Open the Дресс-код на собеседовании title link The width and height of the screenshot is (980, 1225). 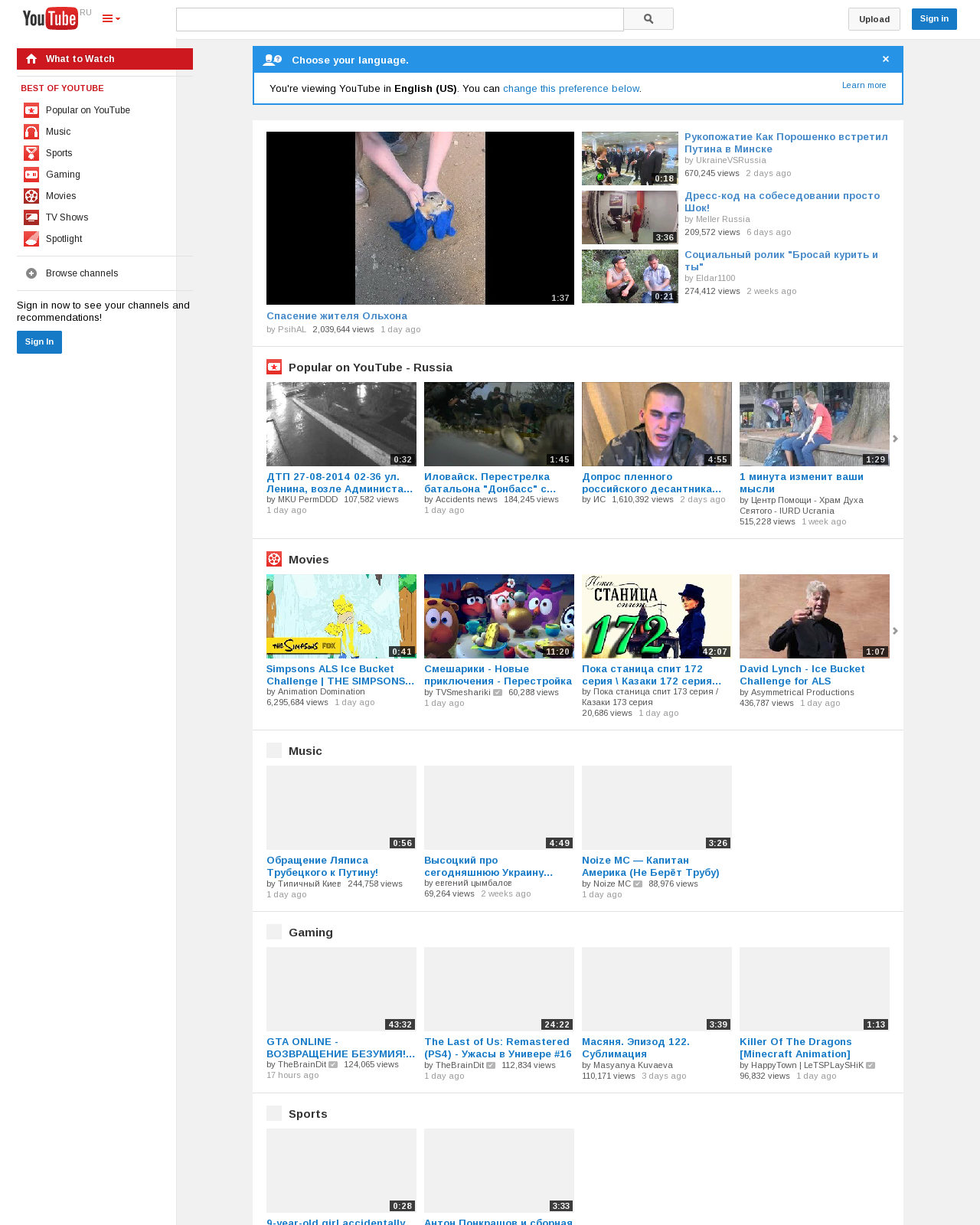click(782, 201)
